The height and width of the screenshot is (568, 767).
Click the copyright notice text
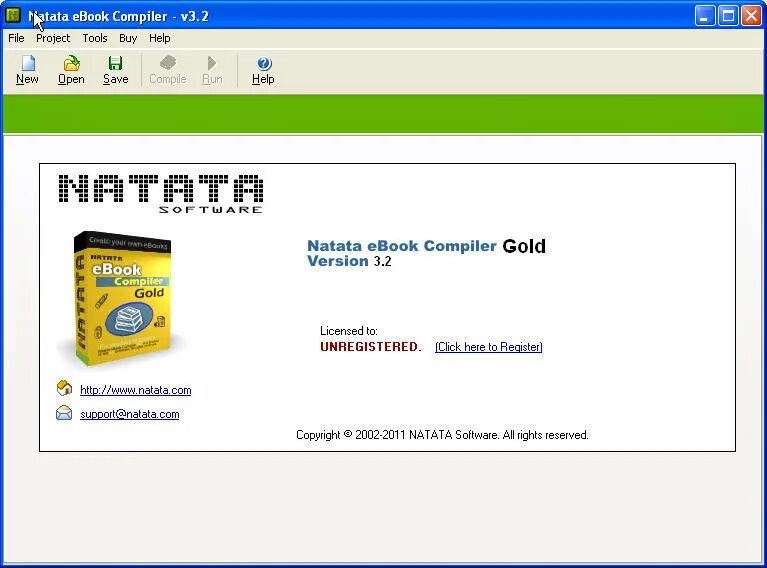click(x=442, y=435)
